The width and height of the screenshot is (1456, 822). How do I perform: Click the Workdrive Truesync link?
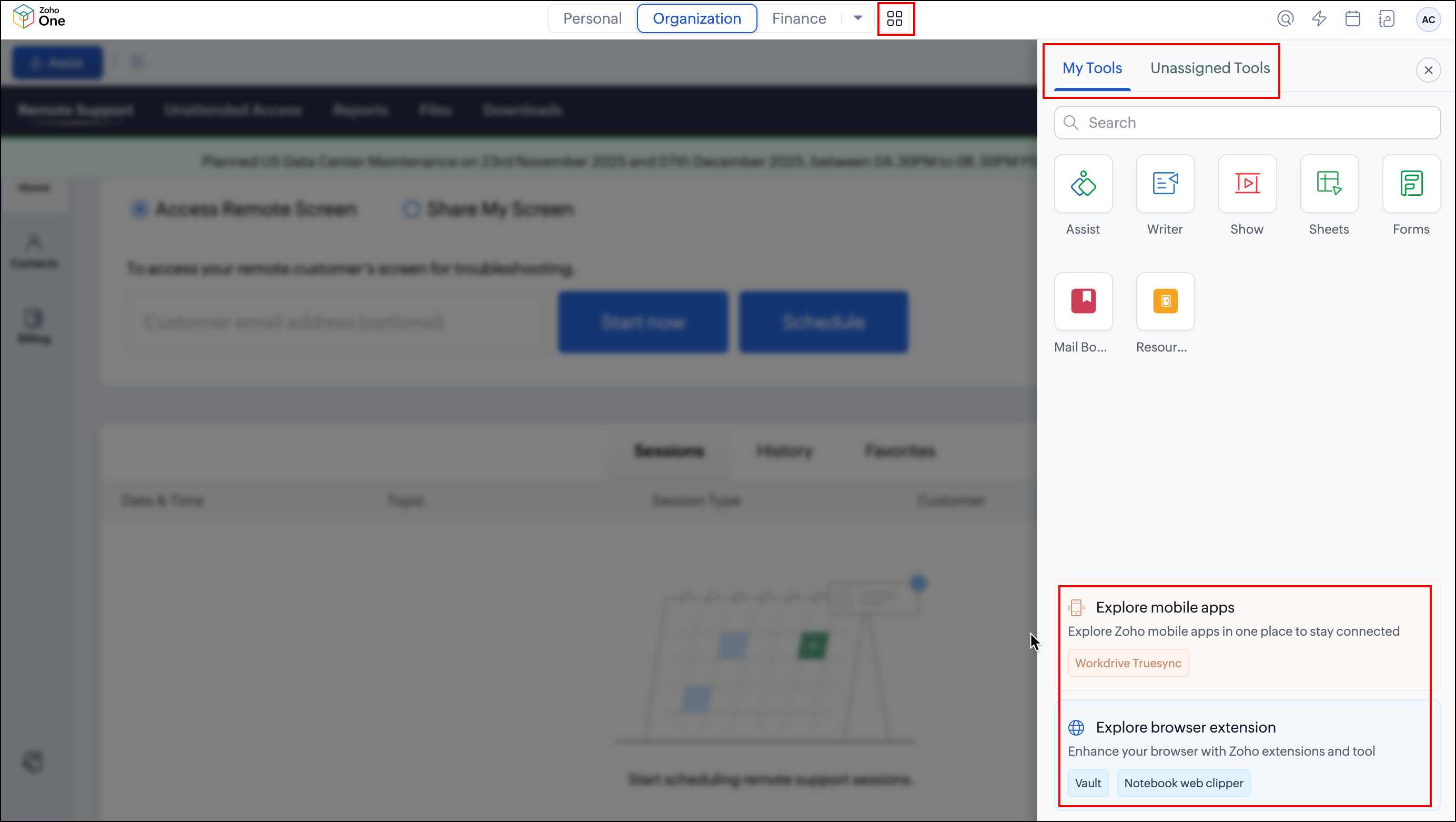coord(1128,663)
